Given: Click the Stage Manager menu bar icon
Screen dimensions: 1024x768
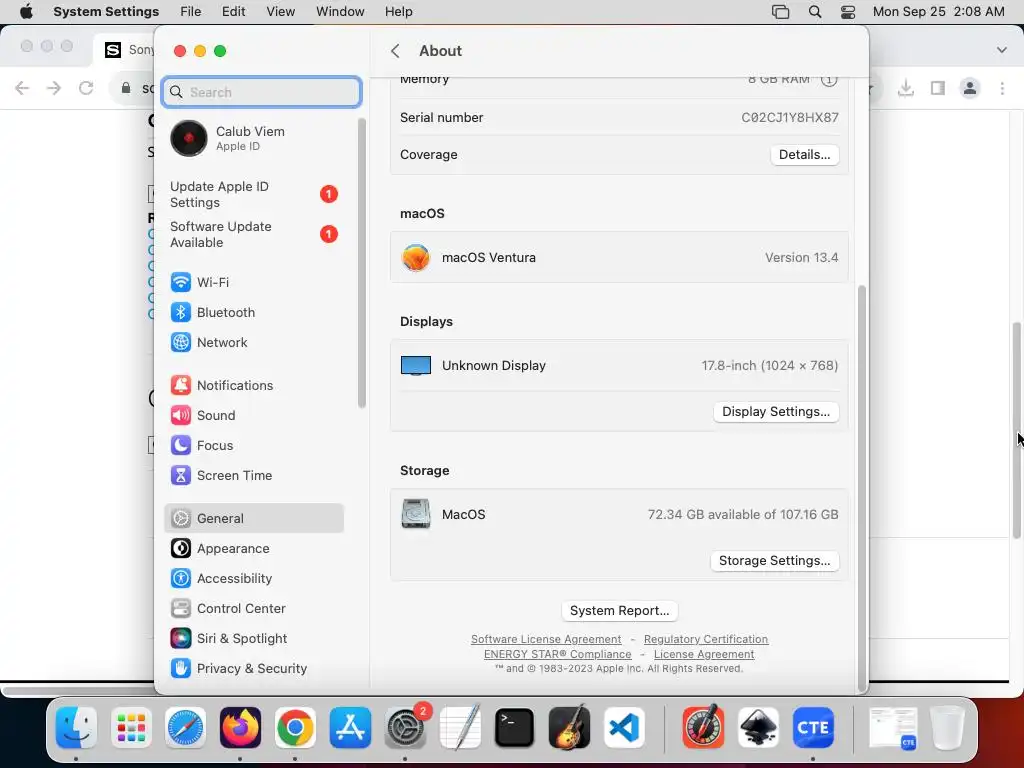Looking at the screenshot, I should 780,12.
